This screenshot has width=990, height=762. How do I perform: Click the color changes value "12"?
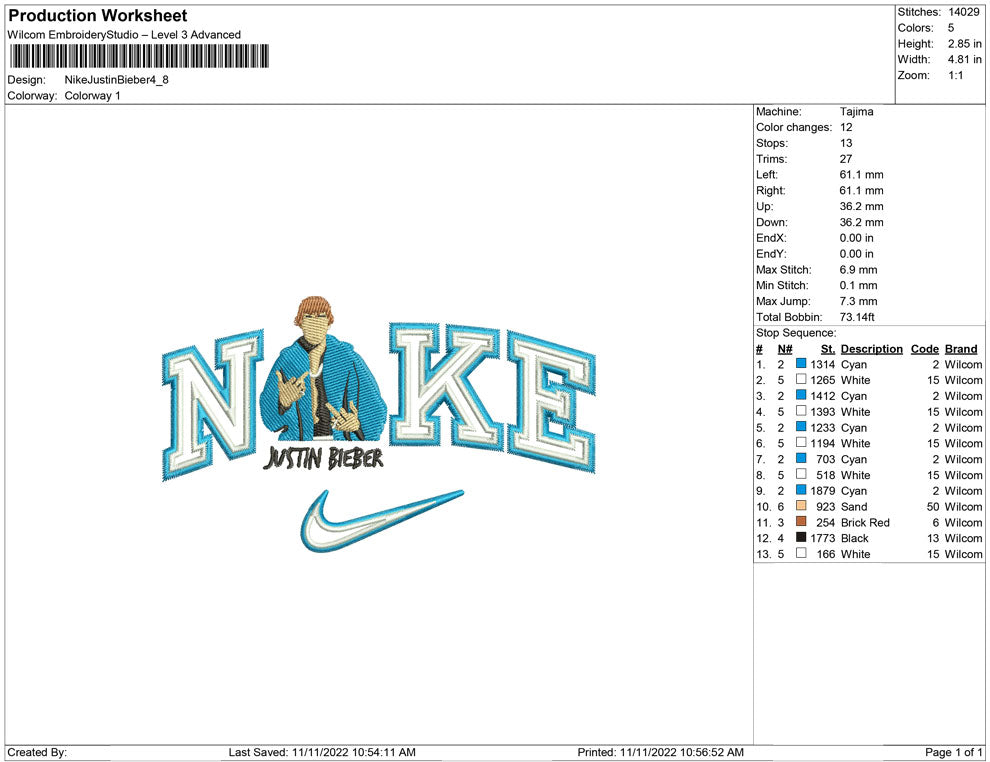click(846, 128)
